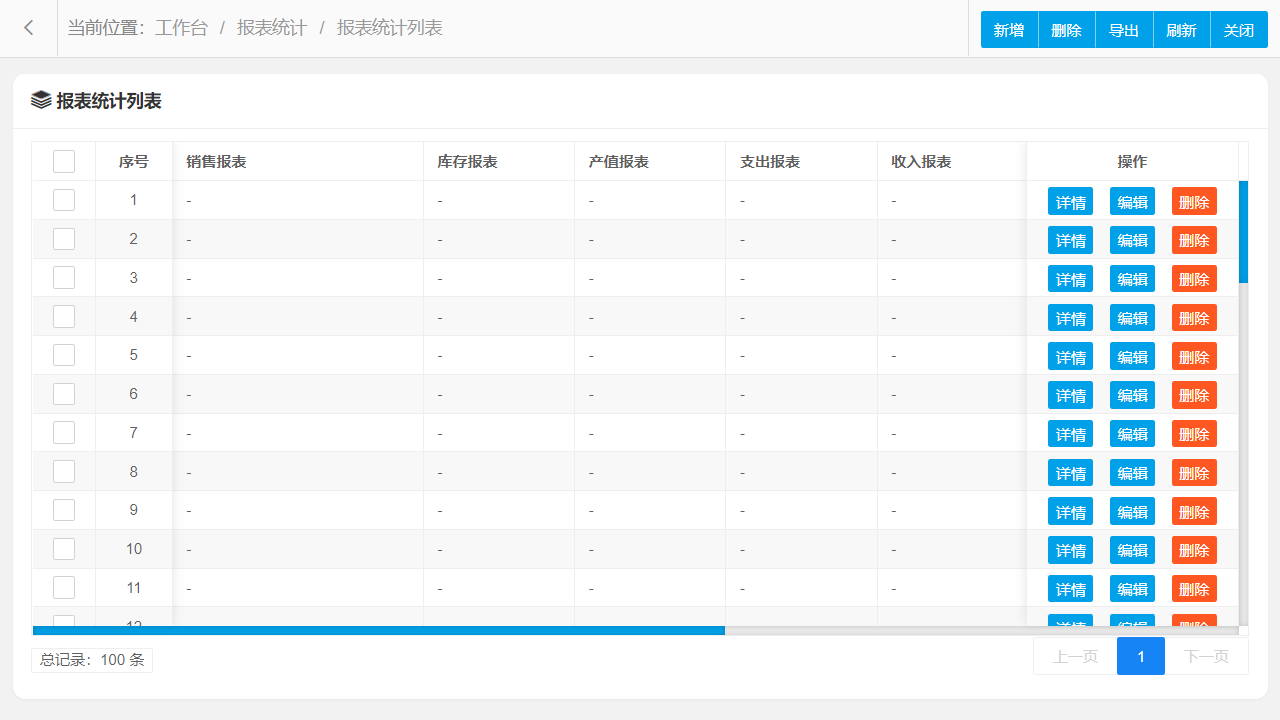Screen dimensions: 1280x720
Task: View 详情 of row 2
Action: coord(1070,240)
